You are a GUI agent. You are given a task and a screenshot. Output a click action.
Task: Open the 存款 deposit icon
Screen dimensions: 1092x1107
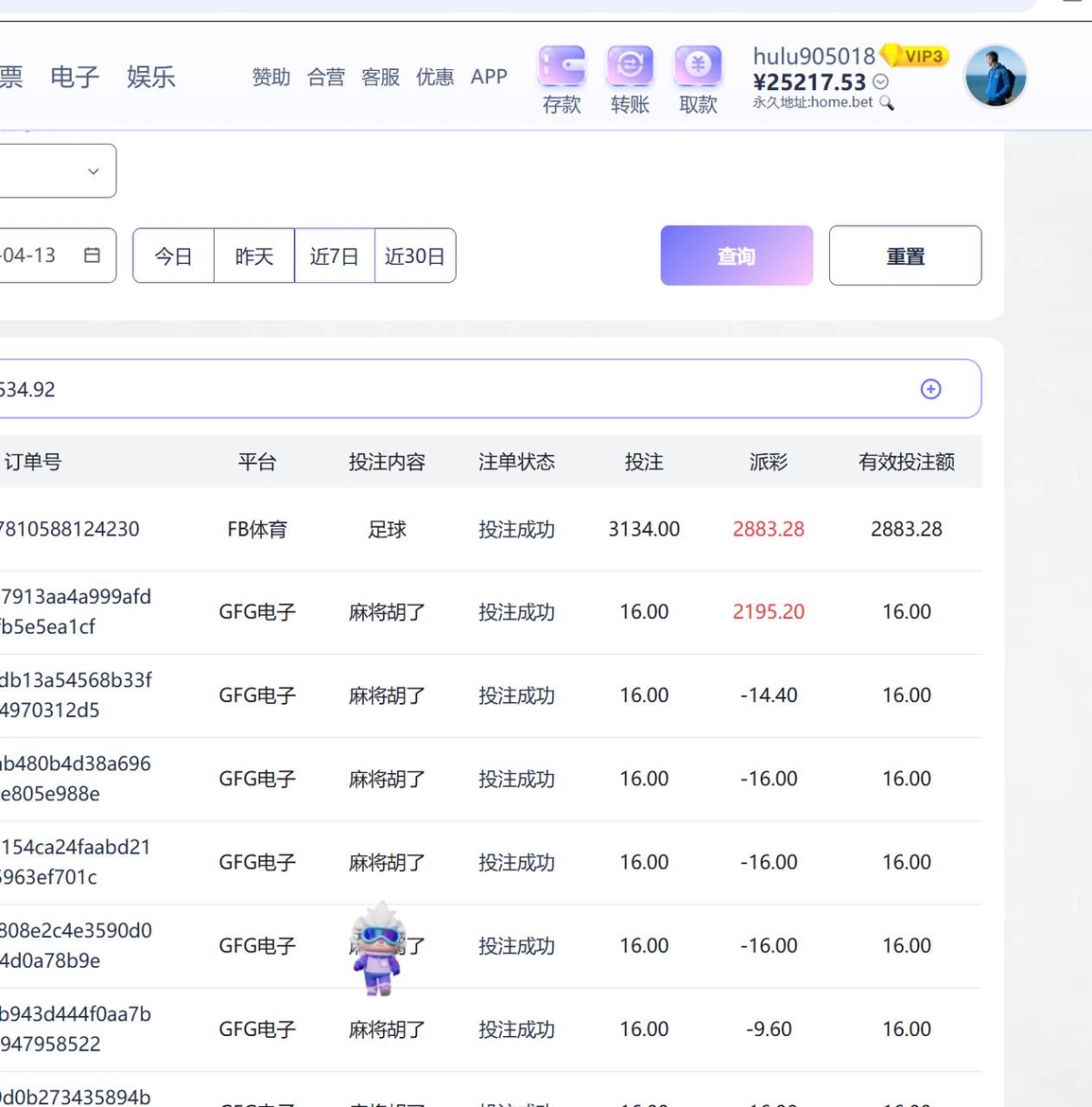[x=561, y=77]
